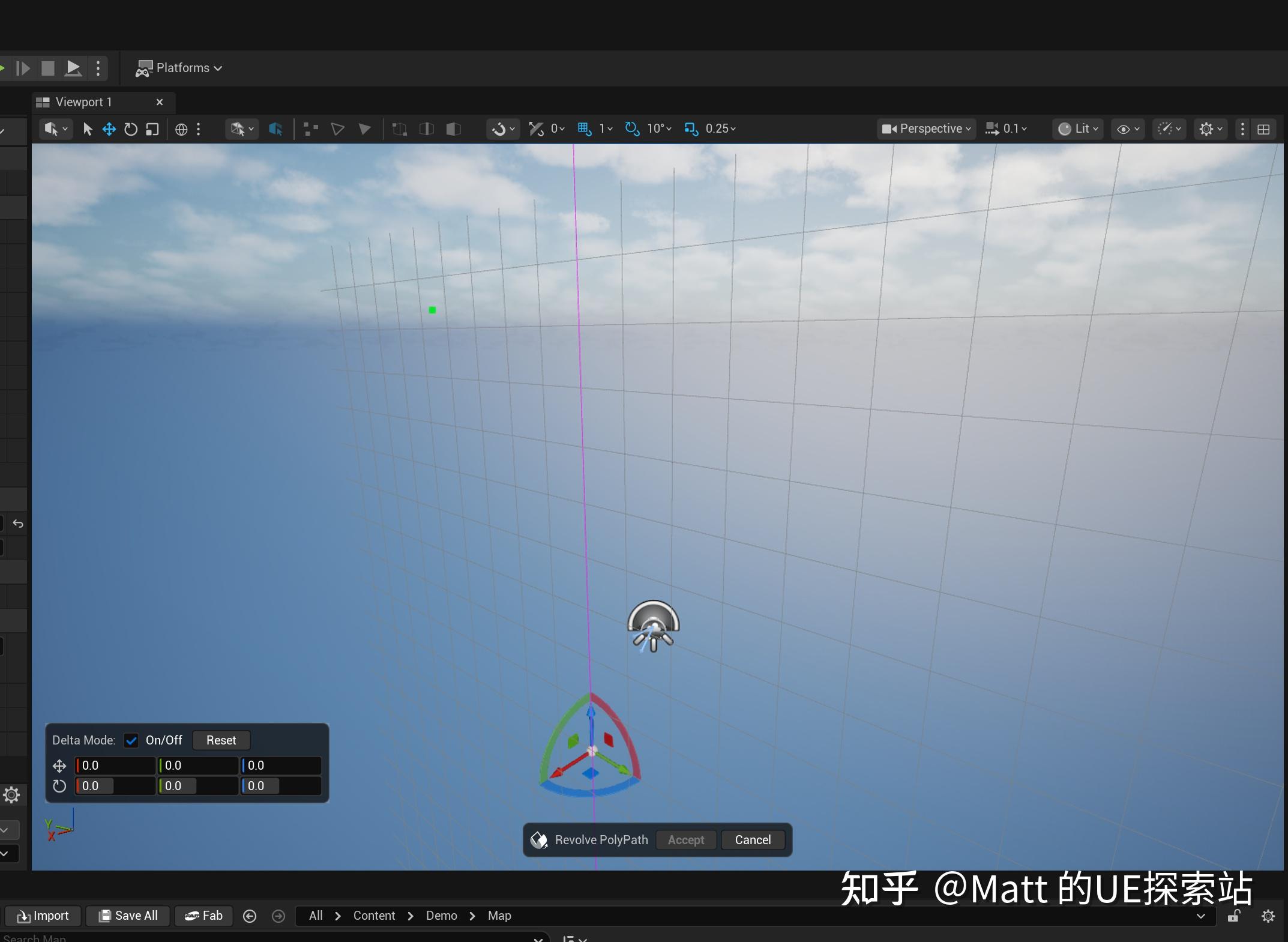Open the viewport layout grid icon
Viewport: 1288px width, 942px height.
pyautogui.click(x=1264, y=129)
